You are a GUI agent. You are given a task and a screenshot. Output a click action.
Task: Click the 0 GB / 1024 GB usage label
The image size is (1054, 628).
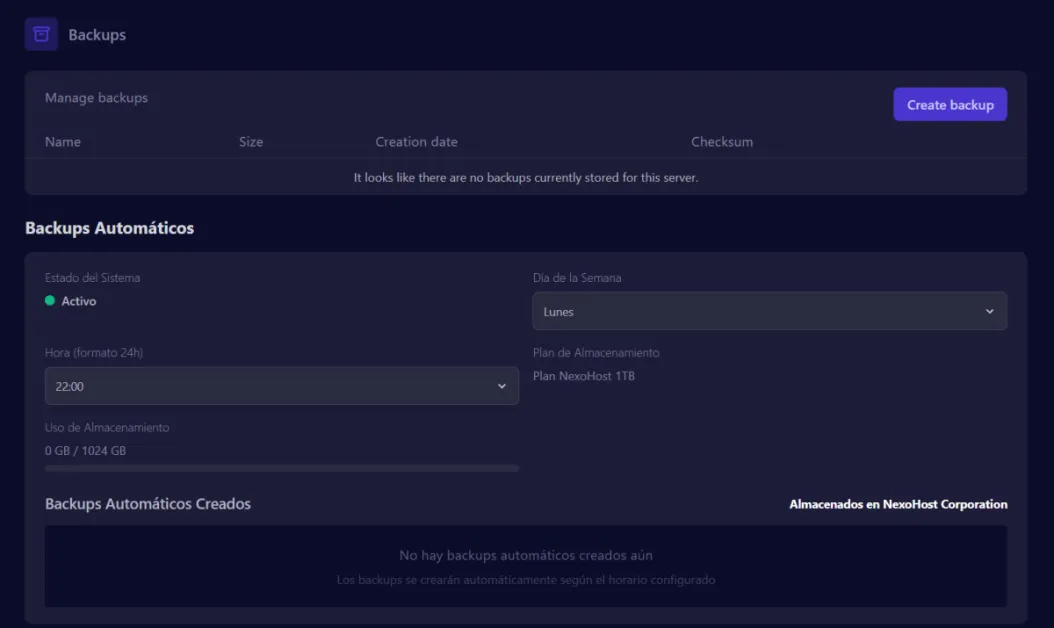85,451
